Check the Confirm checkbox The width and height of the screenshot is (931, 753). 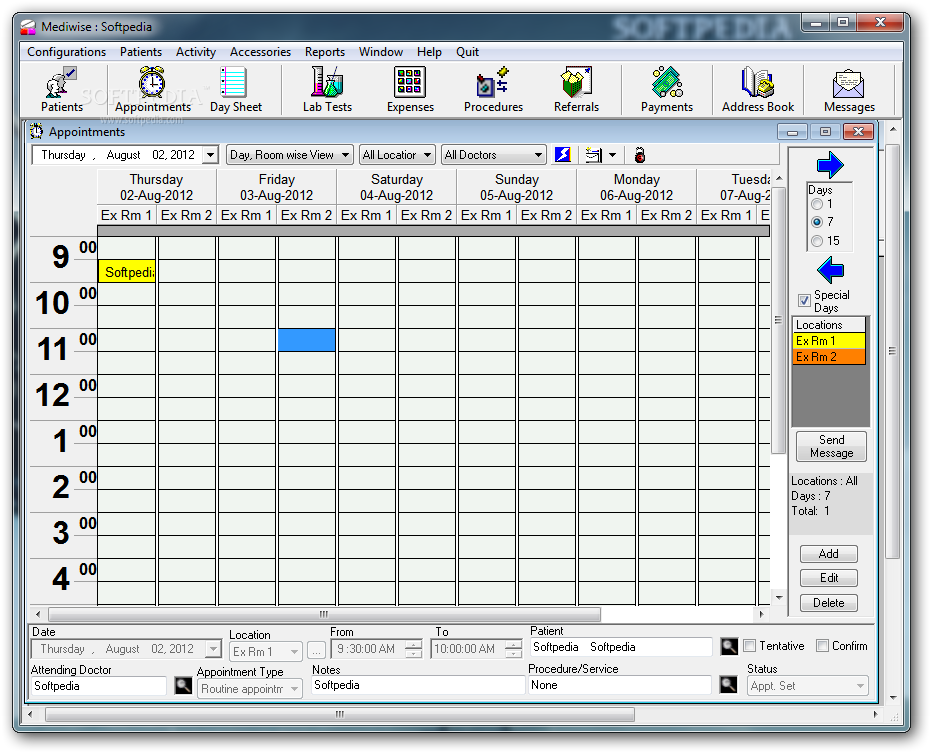point(822,646)
